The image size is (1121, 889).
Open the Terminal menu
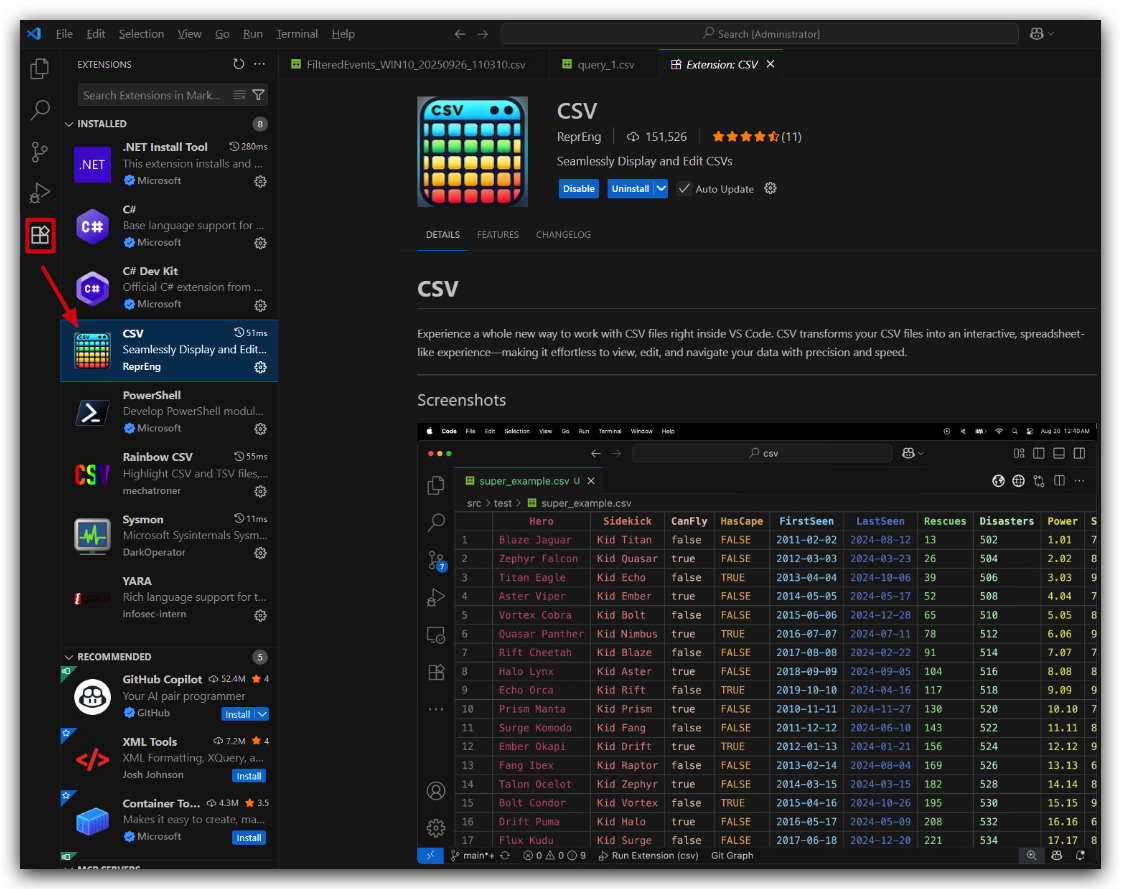pyautogui.click(x=297, y=34)
